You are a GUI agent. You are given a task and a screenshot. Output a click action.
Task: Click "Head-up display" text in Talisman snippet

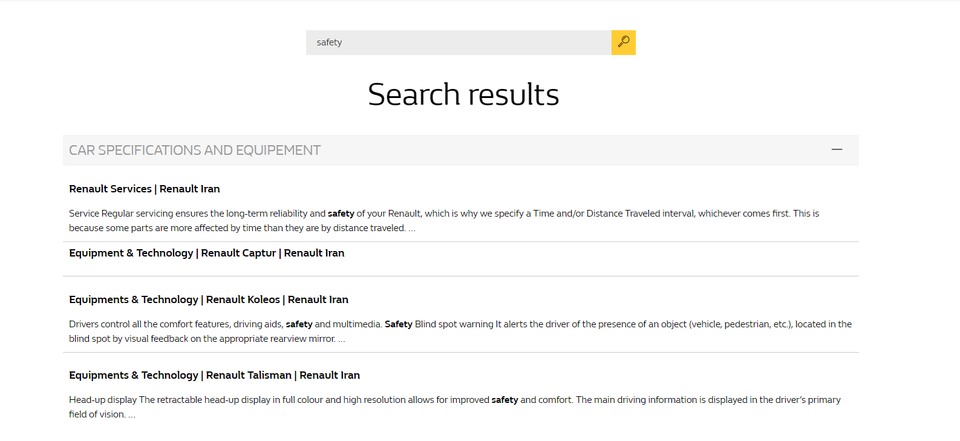(103, 400)
